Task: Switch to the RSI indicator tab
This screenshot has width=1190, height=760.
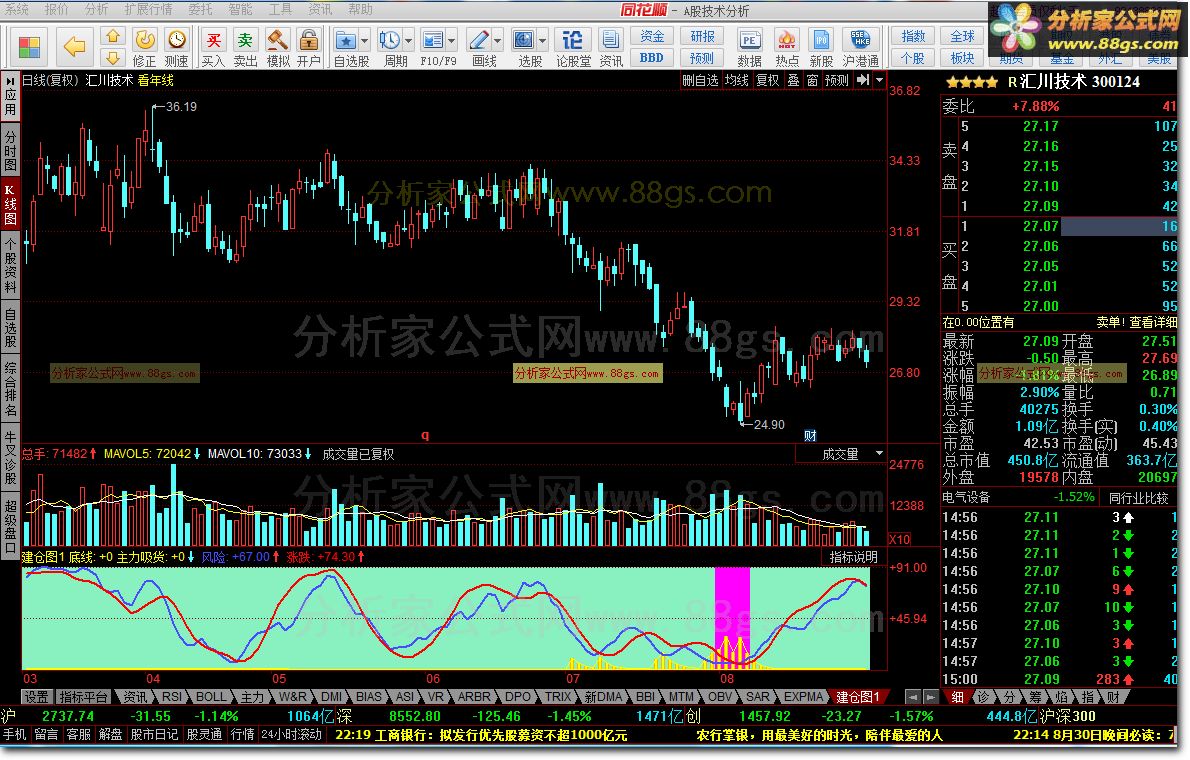Action: click(x=172, y=696)
